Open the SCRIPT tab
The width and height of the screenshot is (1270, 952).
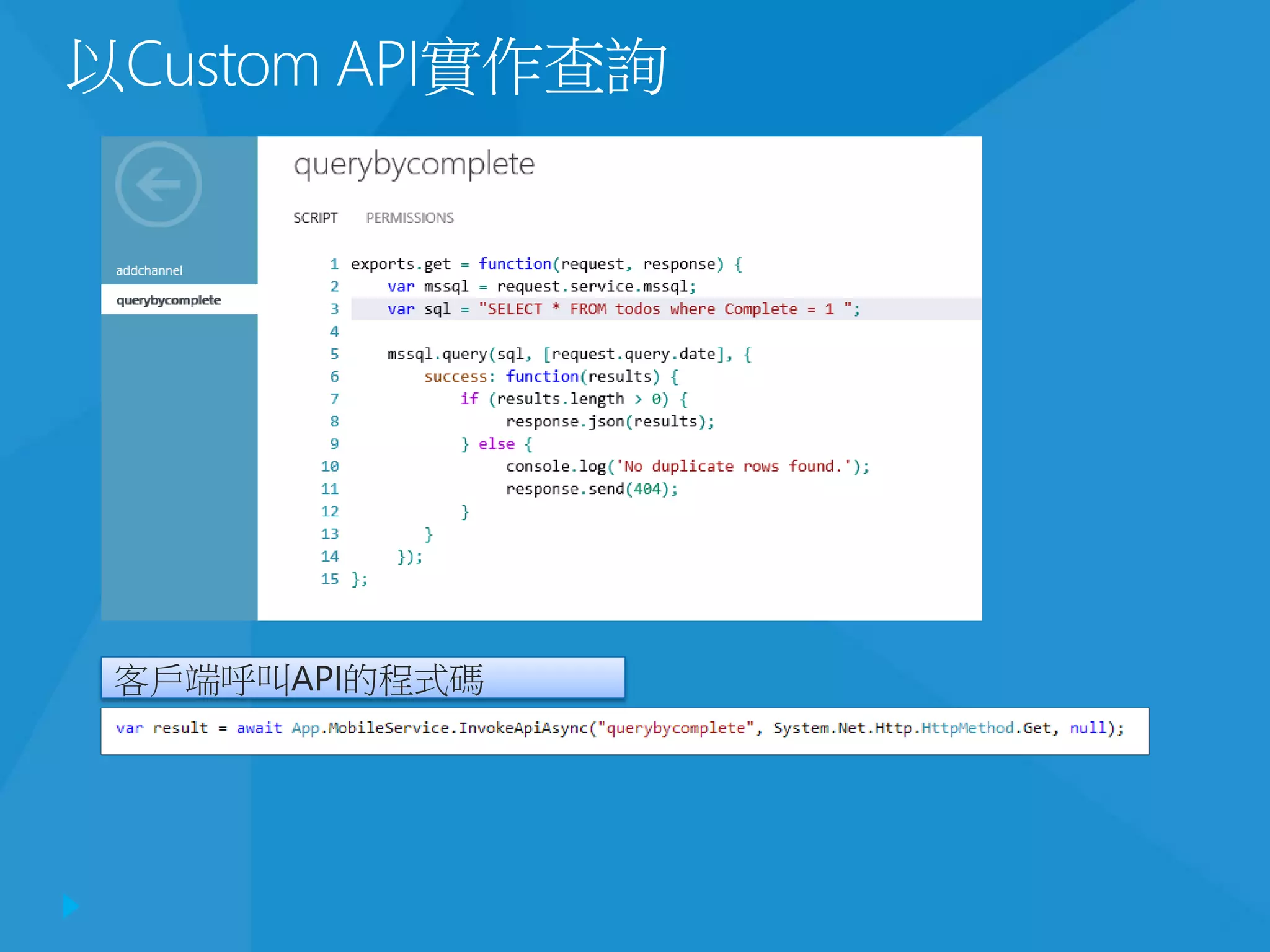[315, 218]
